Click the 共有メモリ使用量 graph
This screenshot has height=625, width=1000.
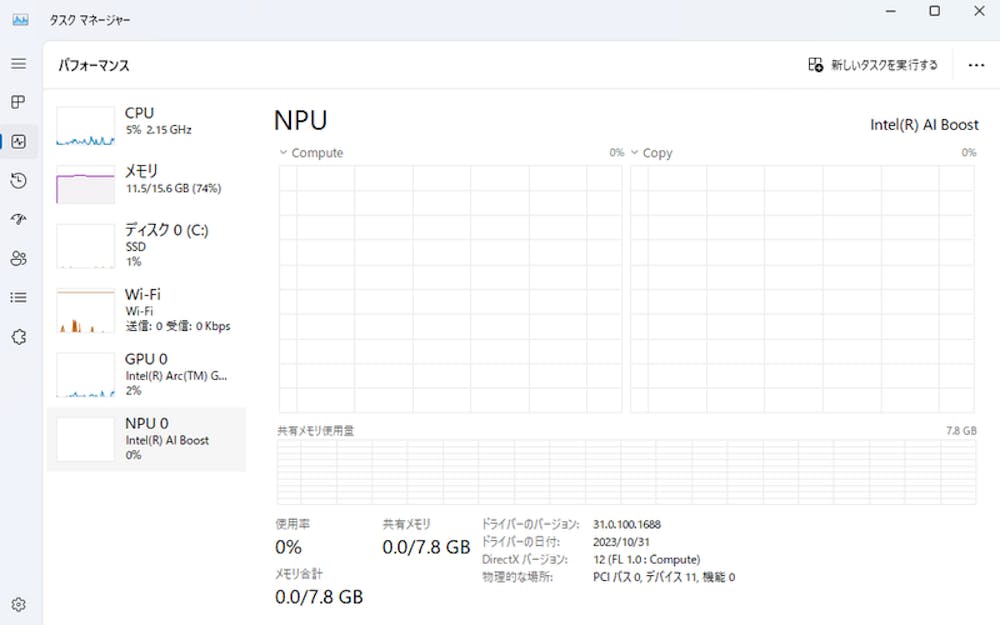(626, 472)
